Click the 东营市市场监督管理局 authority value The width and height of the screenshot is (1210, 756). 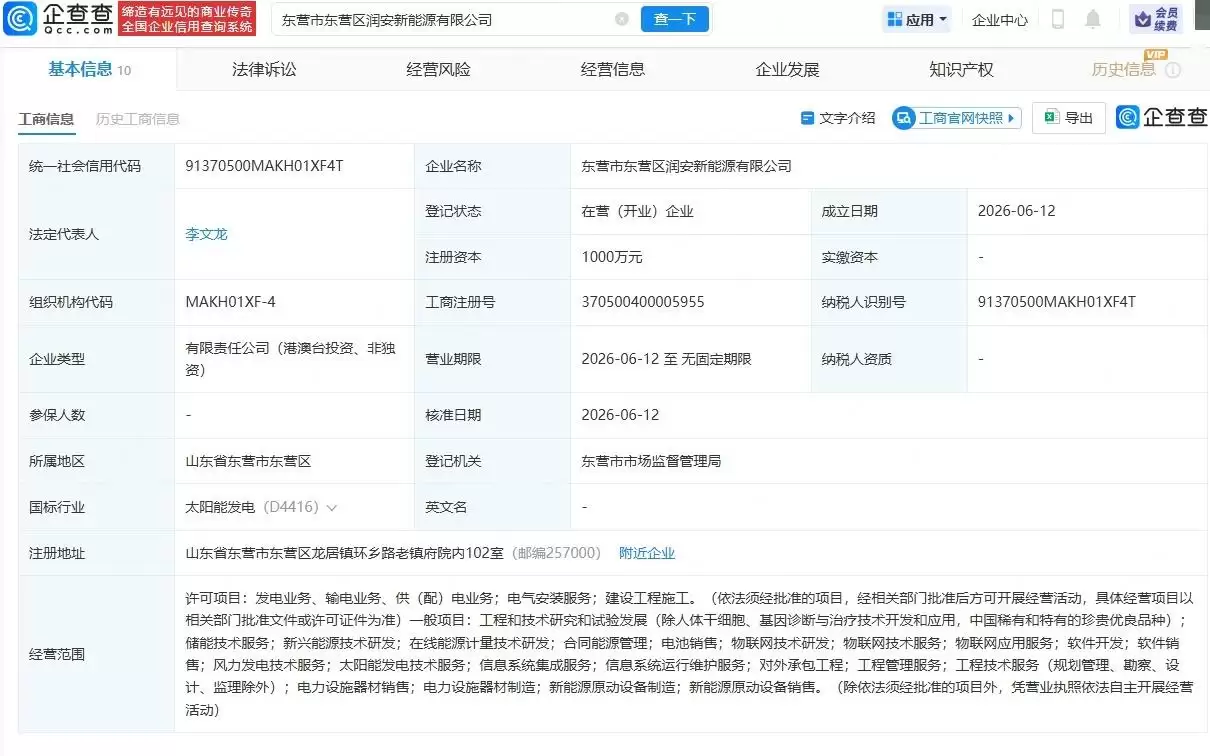point(651,461)
